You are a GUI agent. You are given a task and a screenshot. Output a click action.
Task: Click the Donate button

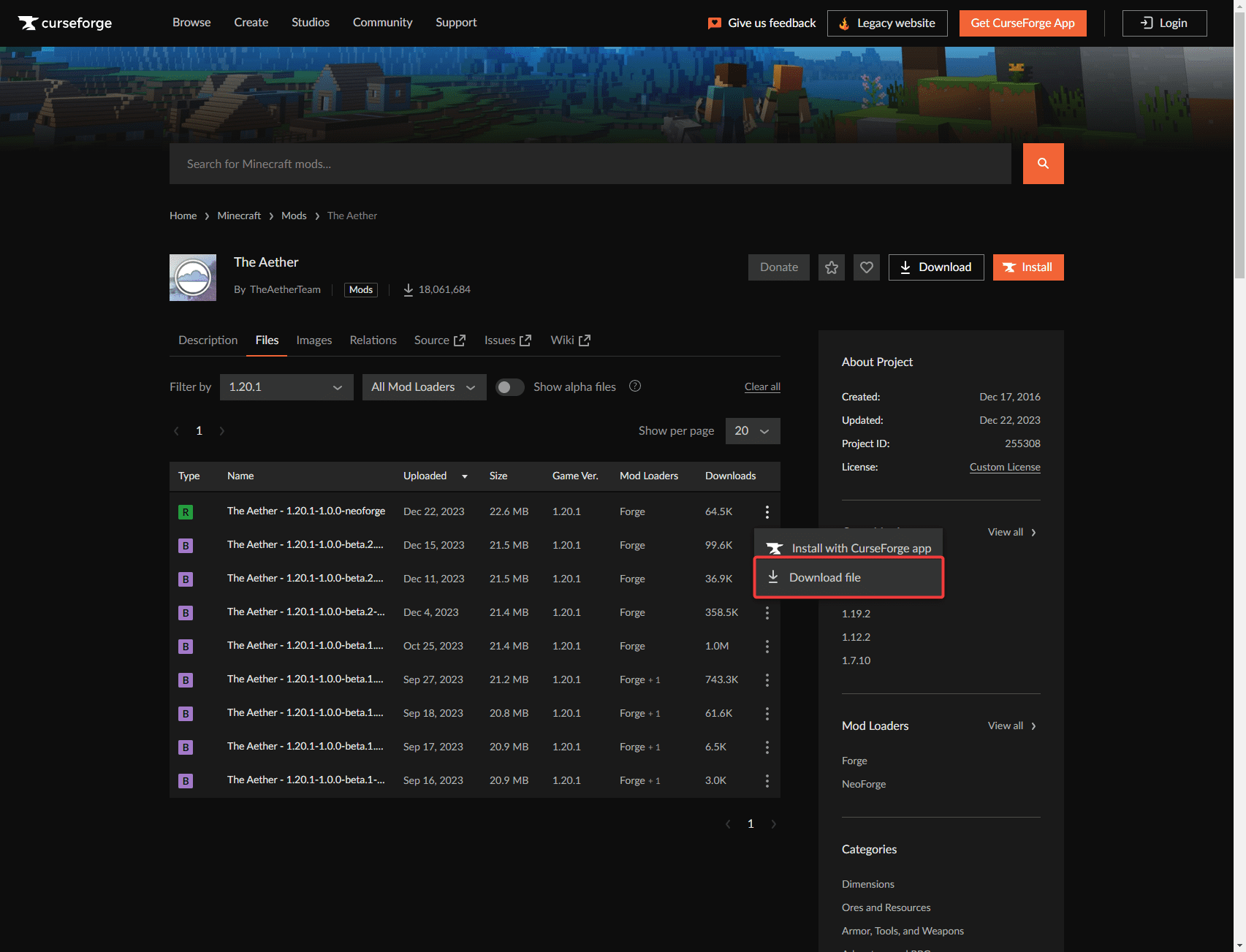pos(778,267)
